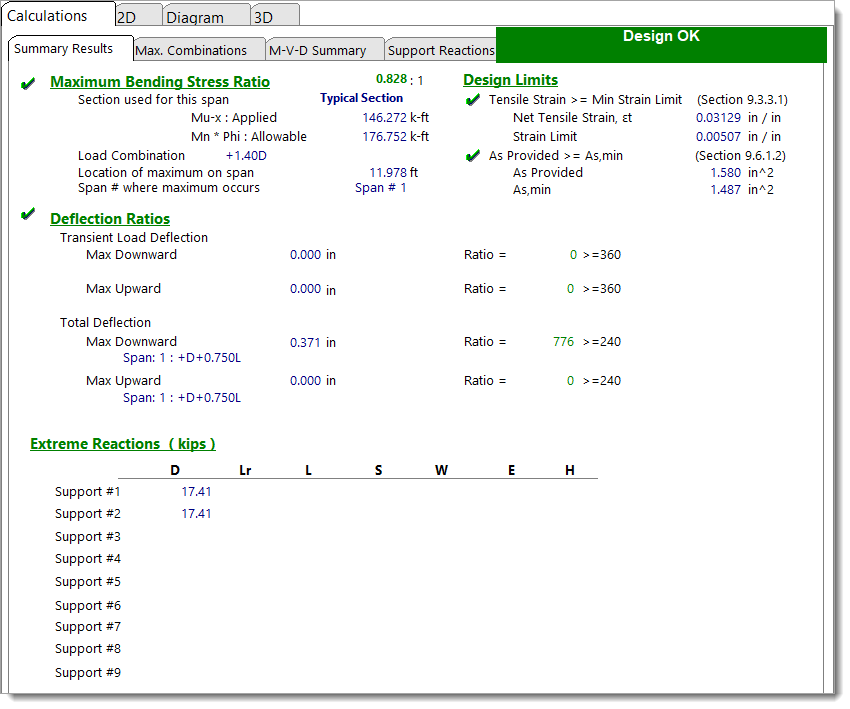Open the Deflection Ratios section
850x709 pixels.
[110, 218]
